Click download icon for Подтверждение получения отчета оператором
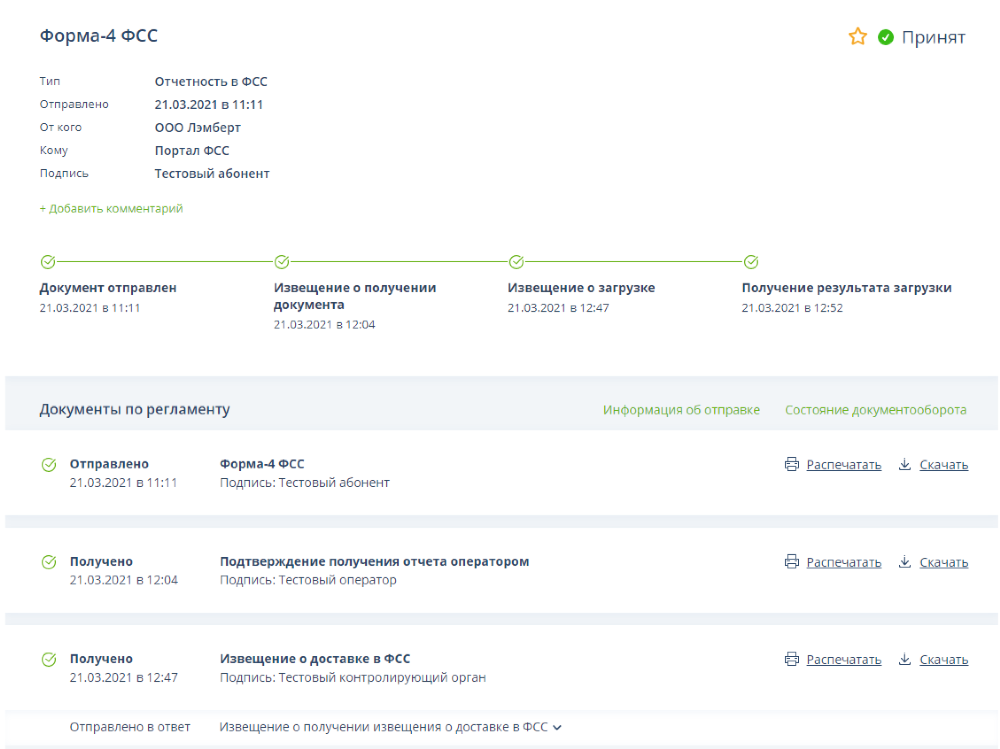The image size is (1000, 749). pyautogui.click(x=904, y=562)
